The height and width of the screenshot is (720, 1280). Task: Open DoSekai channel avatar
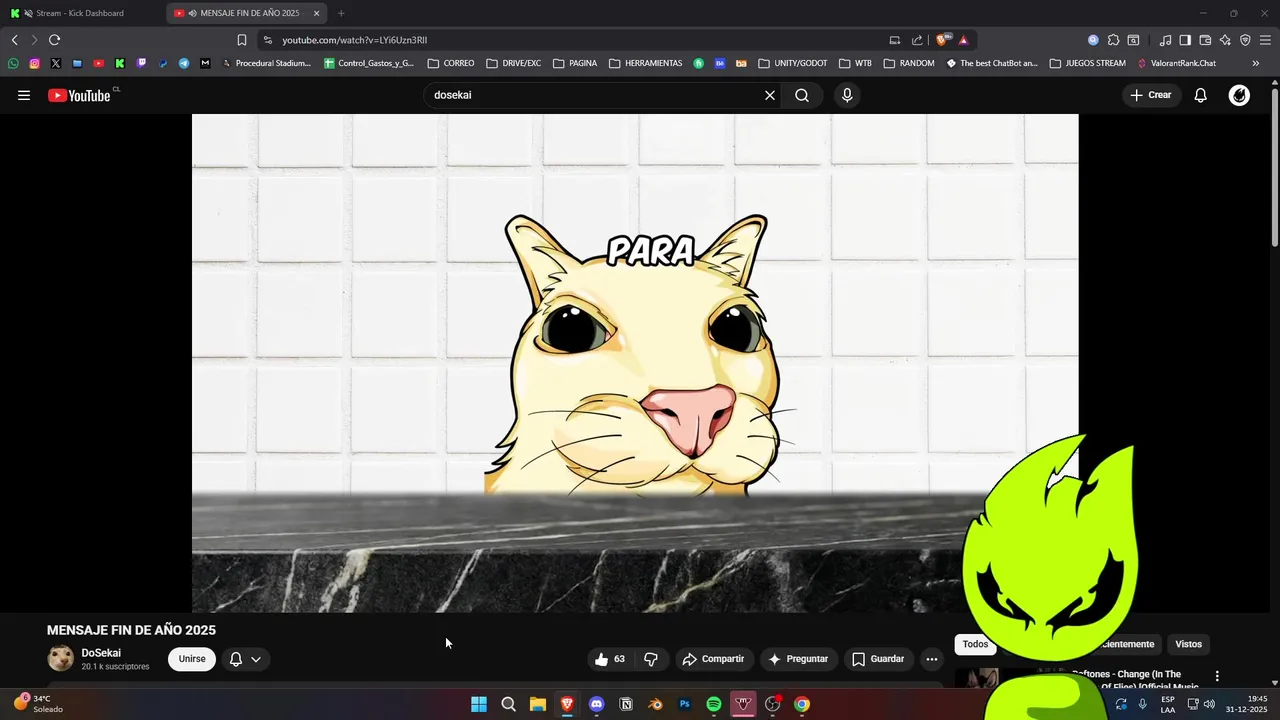click(61, 658)
